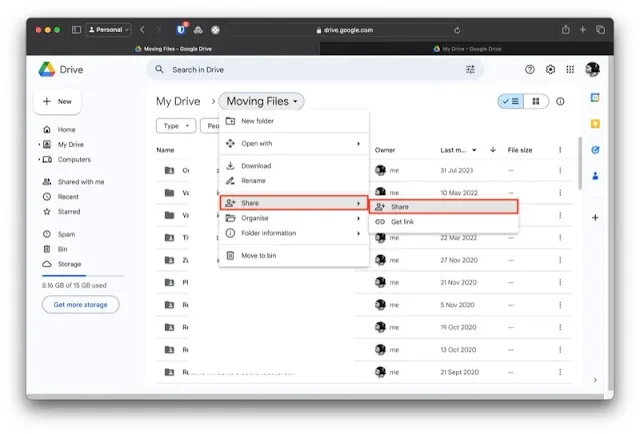This screenshot has height=434, width=640.
Task: Choose Rename from menu
Action: [x=294, y=180]
